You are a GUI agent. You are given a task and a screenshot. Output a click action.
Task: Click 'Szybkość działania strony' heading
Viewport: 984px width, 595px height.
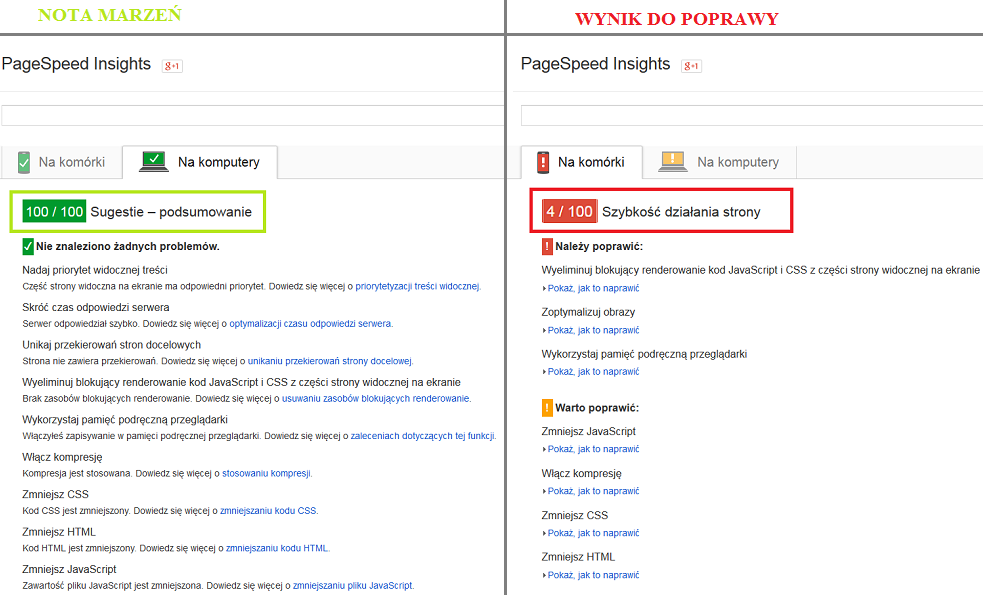coord(681,212)
